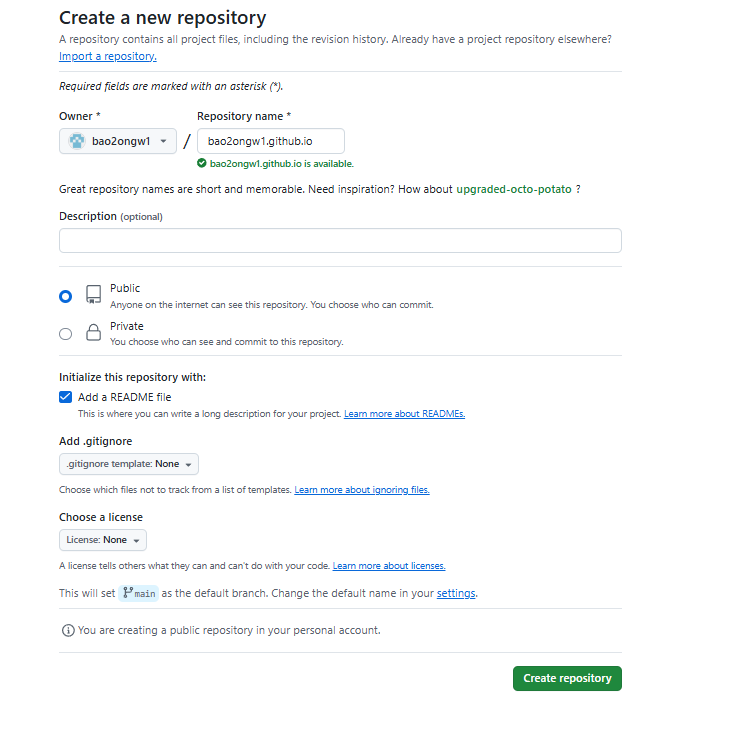The height and width of the screenshot is (738, 735).
Task: Open the Import a repository link
Action: click(108, 56)
